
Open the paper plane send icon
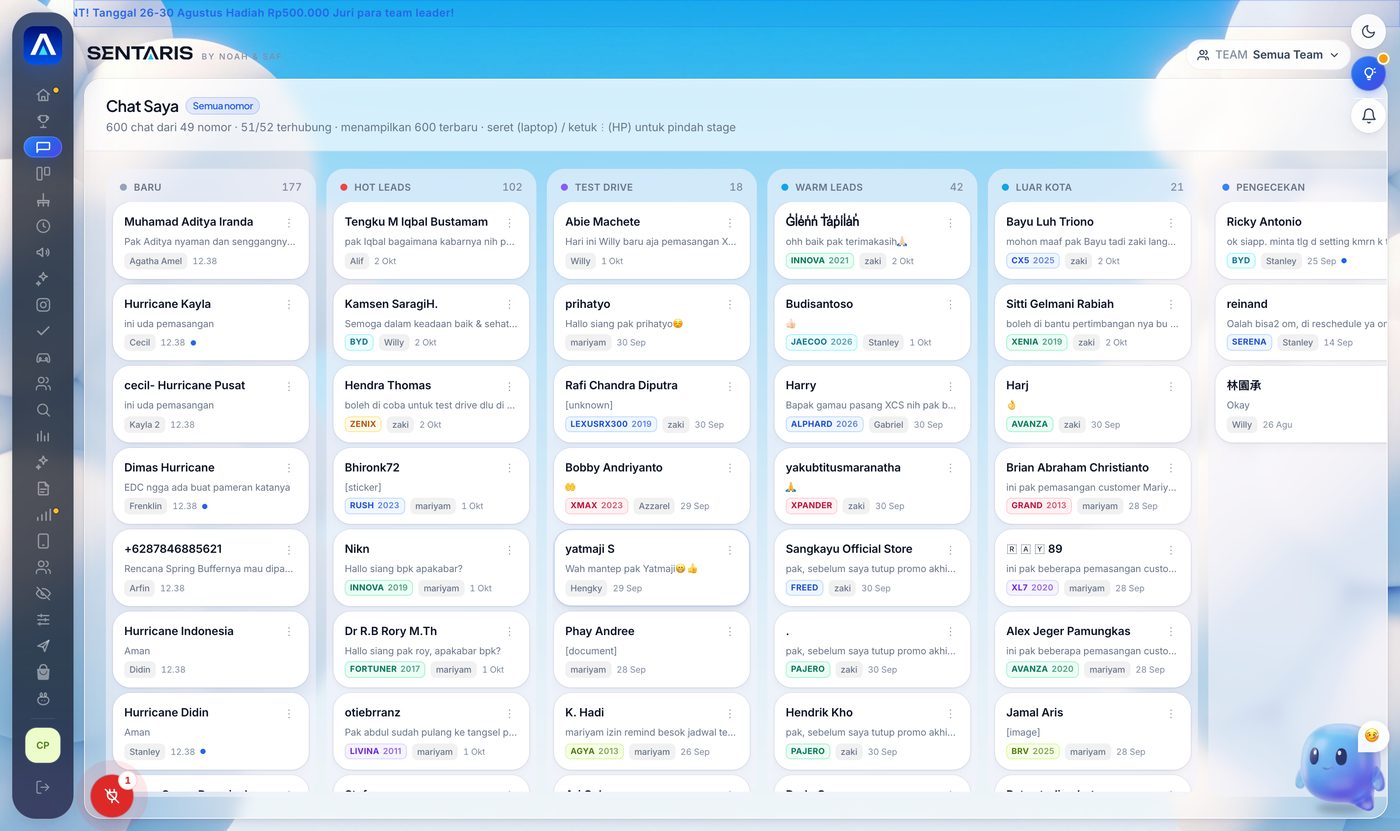[x=43, y=646]
